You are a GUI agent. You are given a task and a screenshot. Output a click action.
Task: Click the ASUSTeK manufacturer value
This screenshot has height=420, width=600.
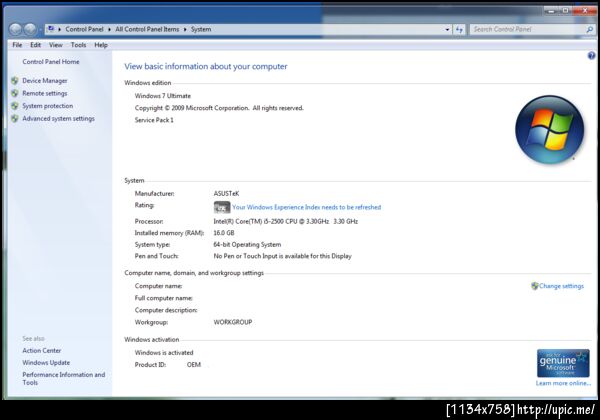pos(226,194)
